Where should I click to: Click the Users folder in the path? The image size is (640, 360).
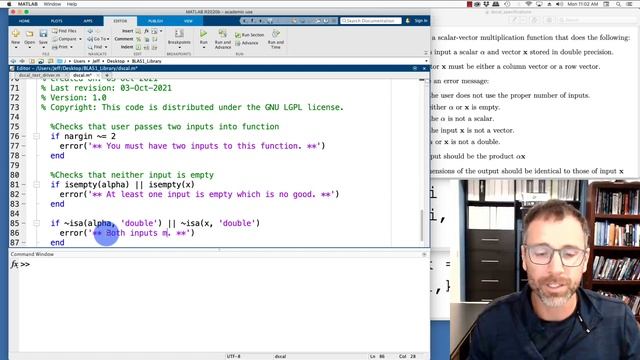coord(79,61)
